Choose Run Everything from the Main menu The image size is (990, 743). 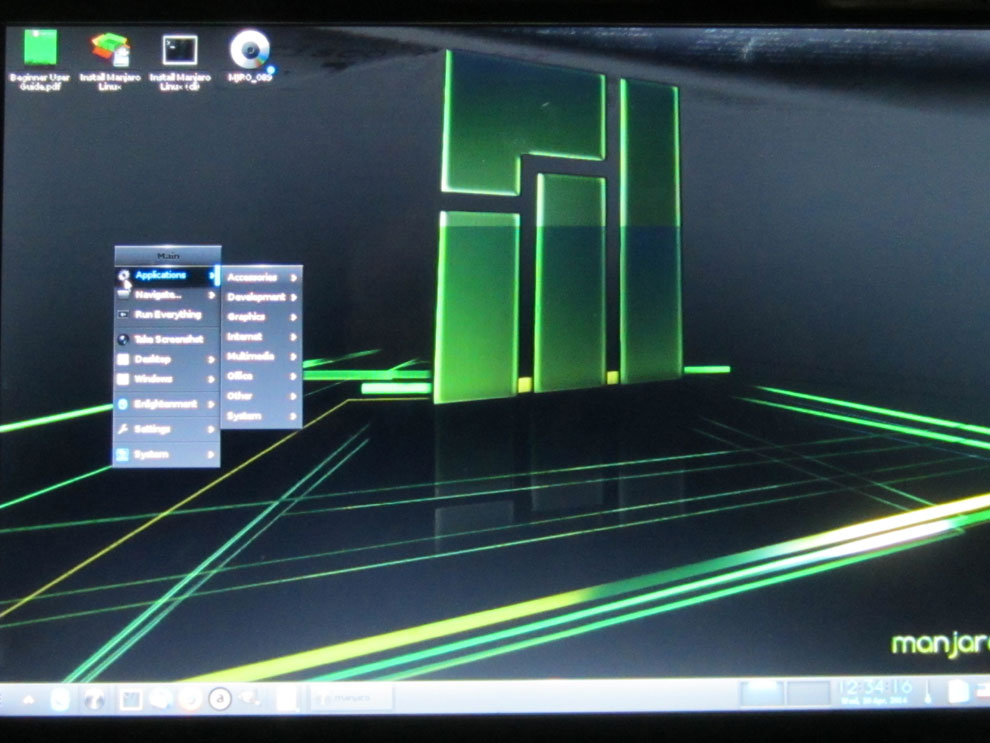[167, 314]
